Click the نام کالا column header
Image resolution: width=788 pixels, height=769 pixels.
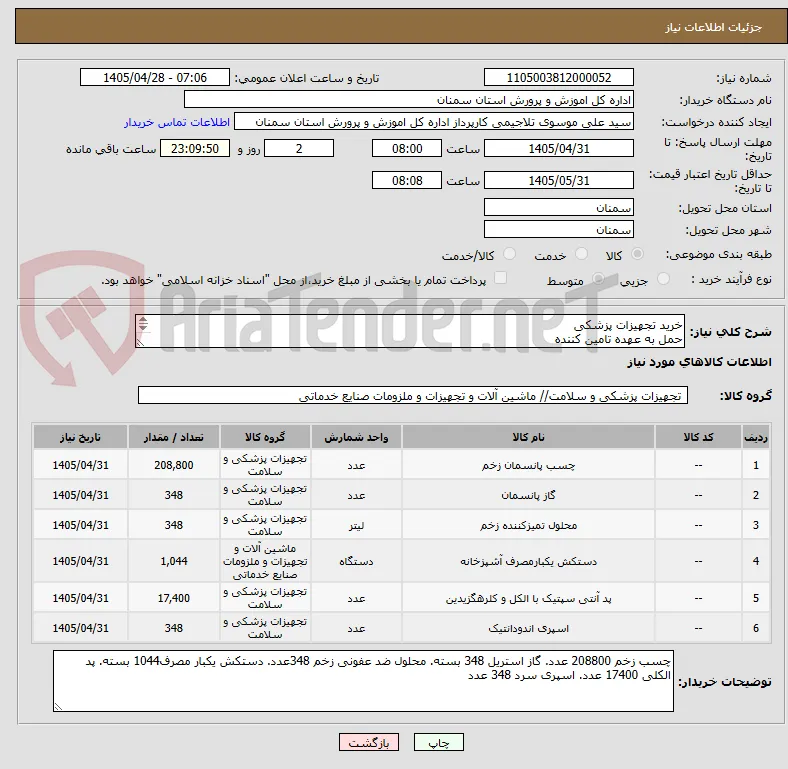point(528,437)
